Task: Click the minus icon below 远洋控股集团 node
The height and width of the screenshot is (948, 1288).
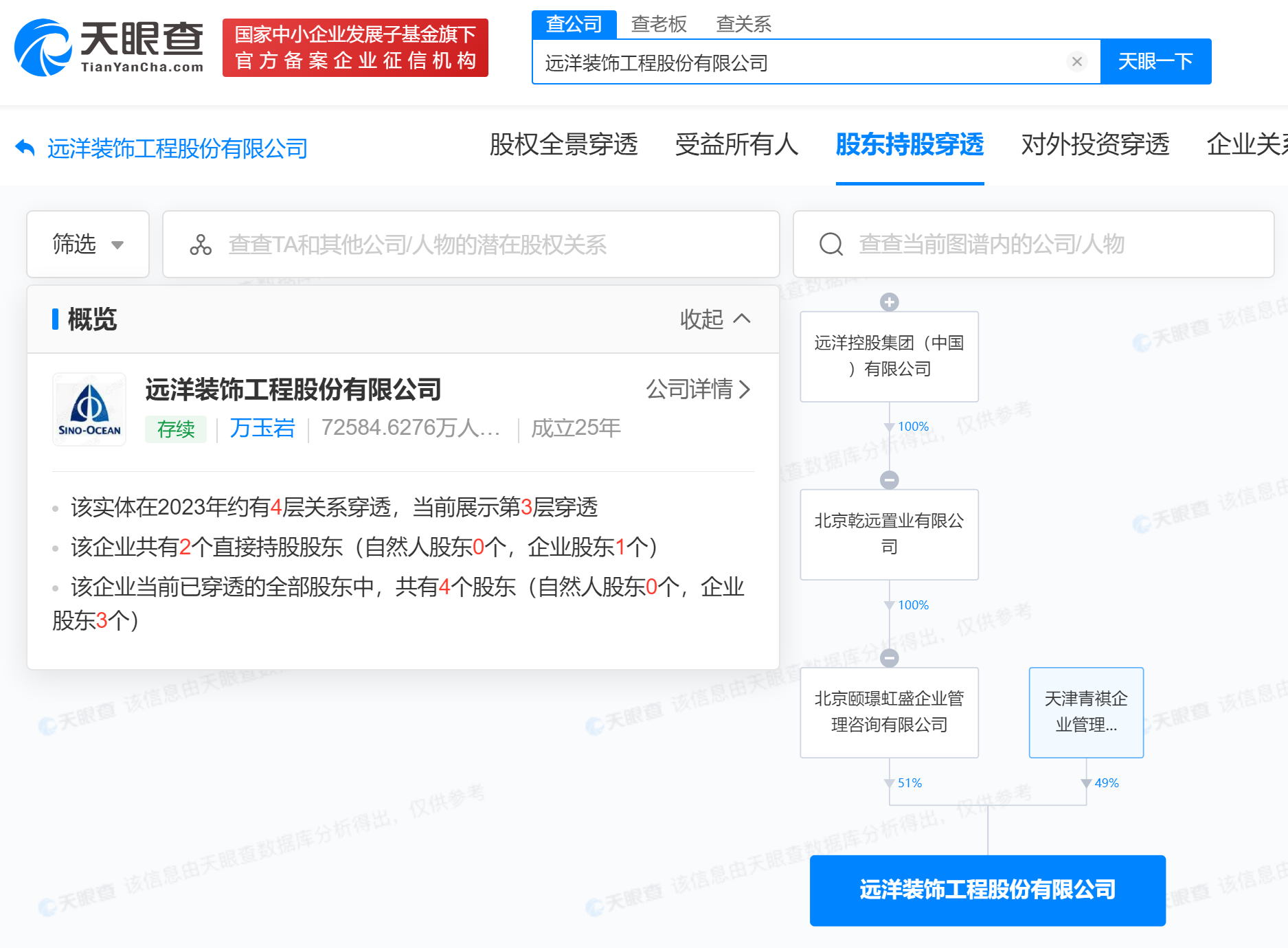Action: click(889, 479)
